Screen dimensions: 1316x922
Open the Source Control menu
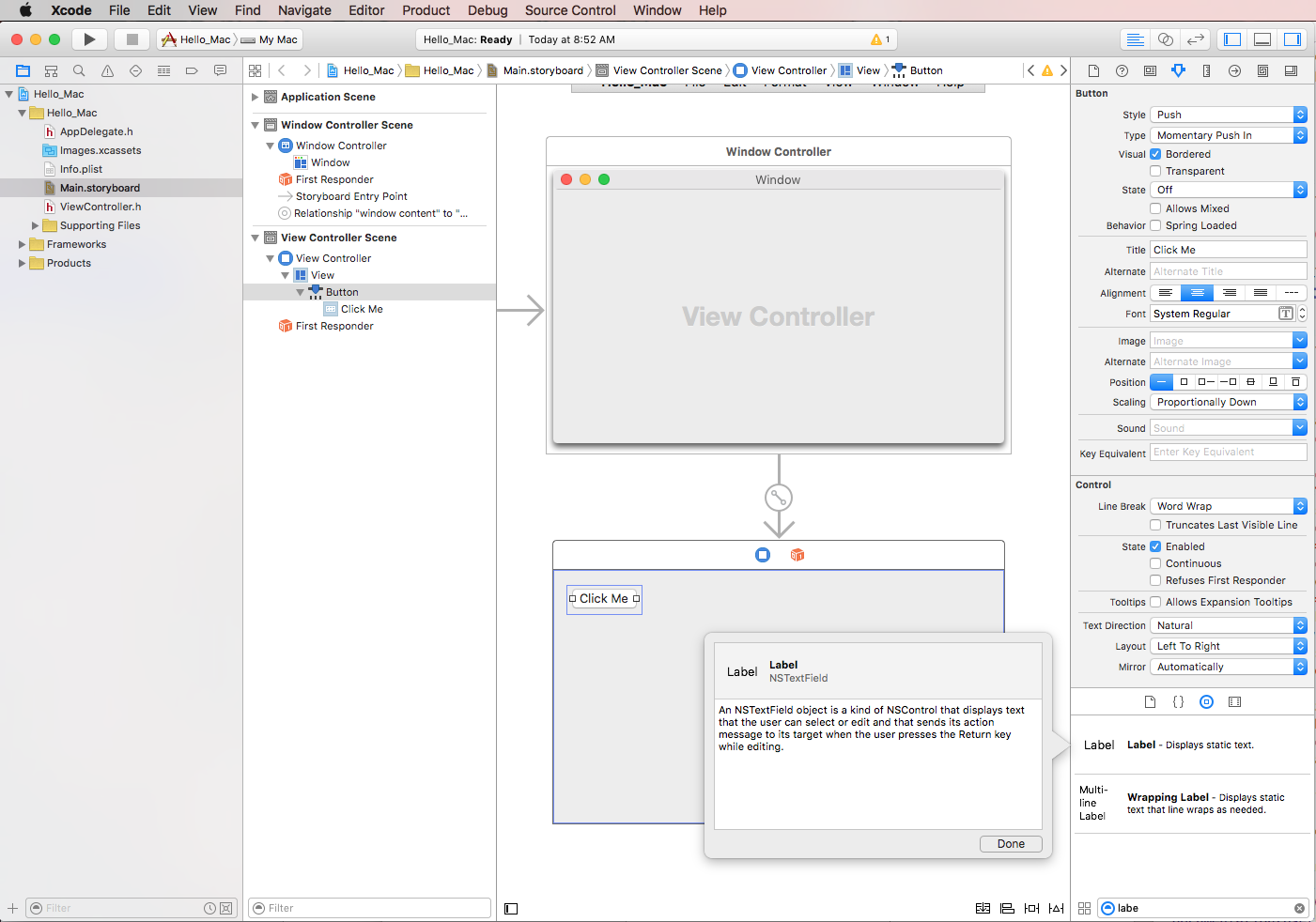(x=570, y=10)
